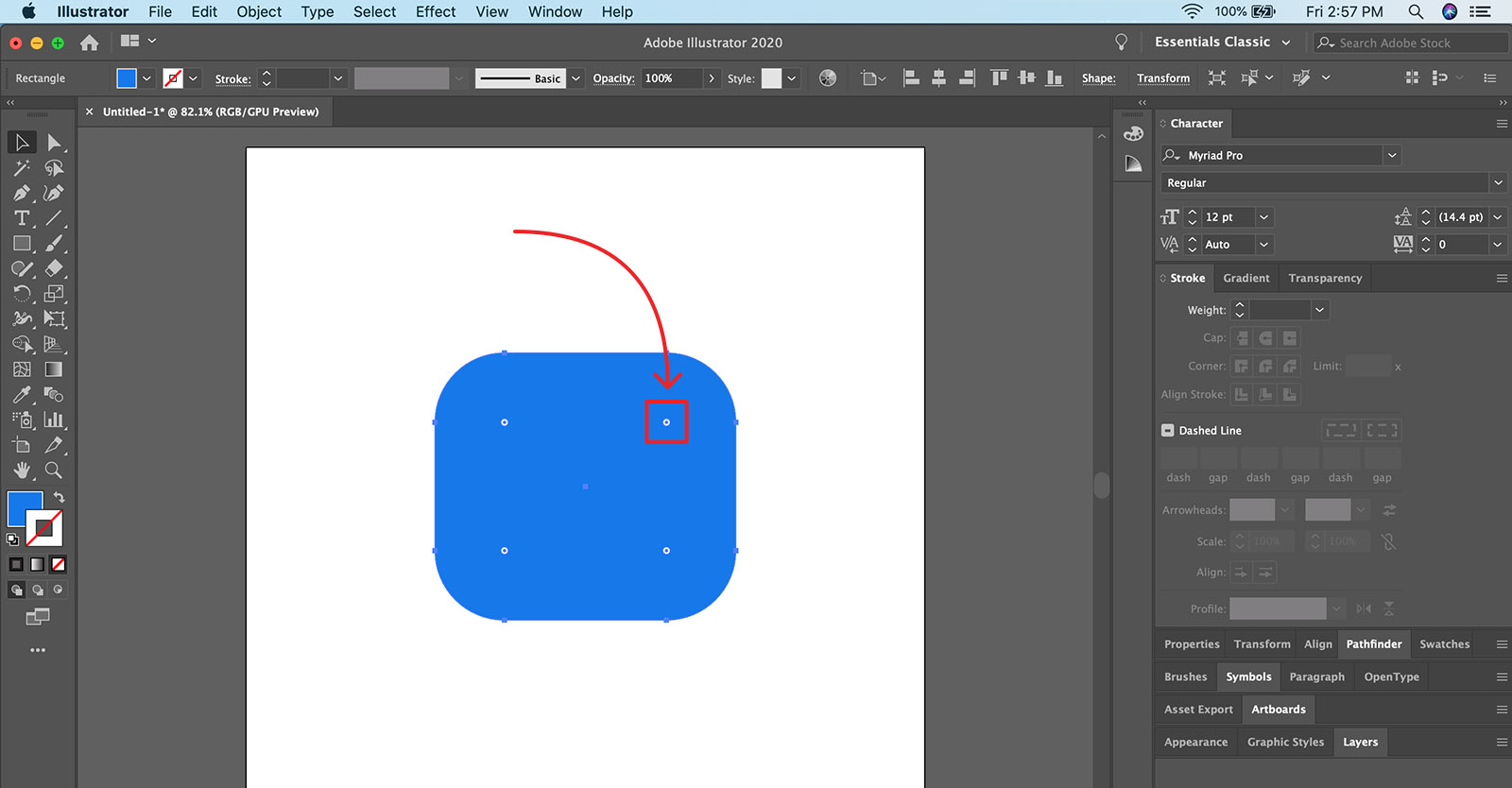The width and height of the screenshot is (1512, 788).
Task: Set fill to None in toolbar
Action: pyautogui.click(x=59, y=564)
